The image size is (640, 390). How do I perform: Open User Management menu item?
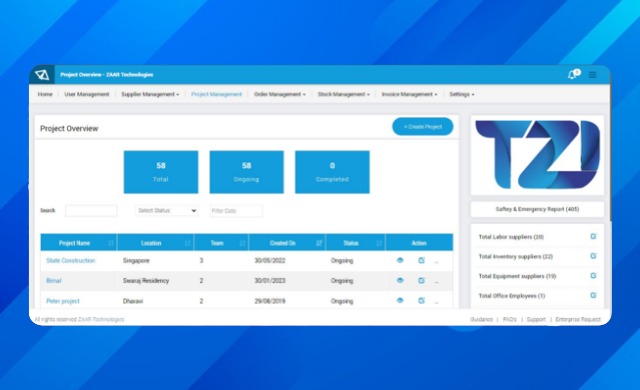click(x=87, y=94)
